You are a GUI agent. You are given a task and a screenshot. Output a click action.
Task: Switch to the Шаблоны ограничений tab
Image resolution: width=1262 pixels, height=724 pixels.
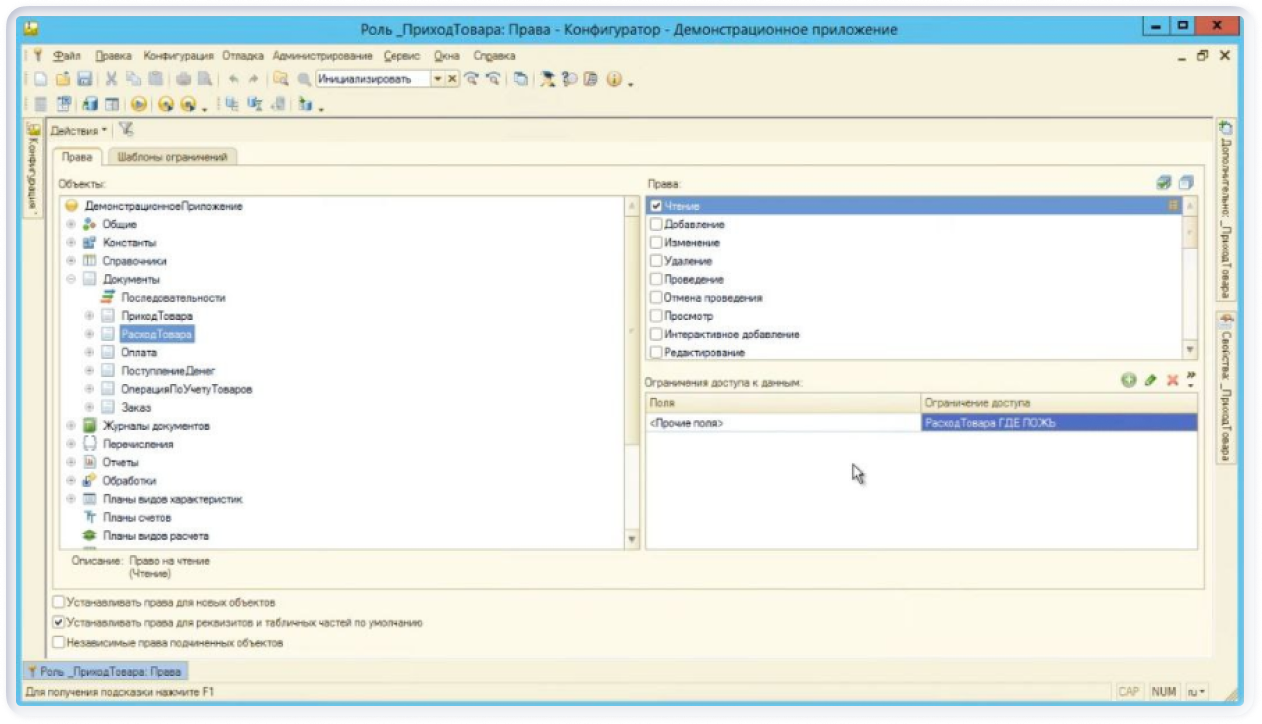(x=172, y=157)
